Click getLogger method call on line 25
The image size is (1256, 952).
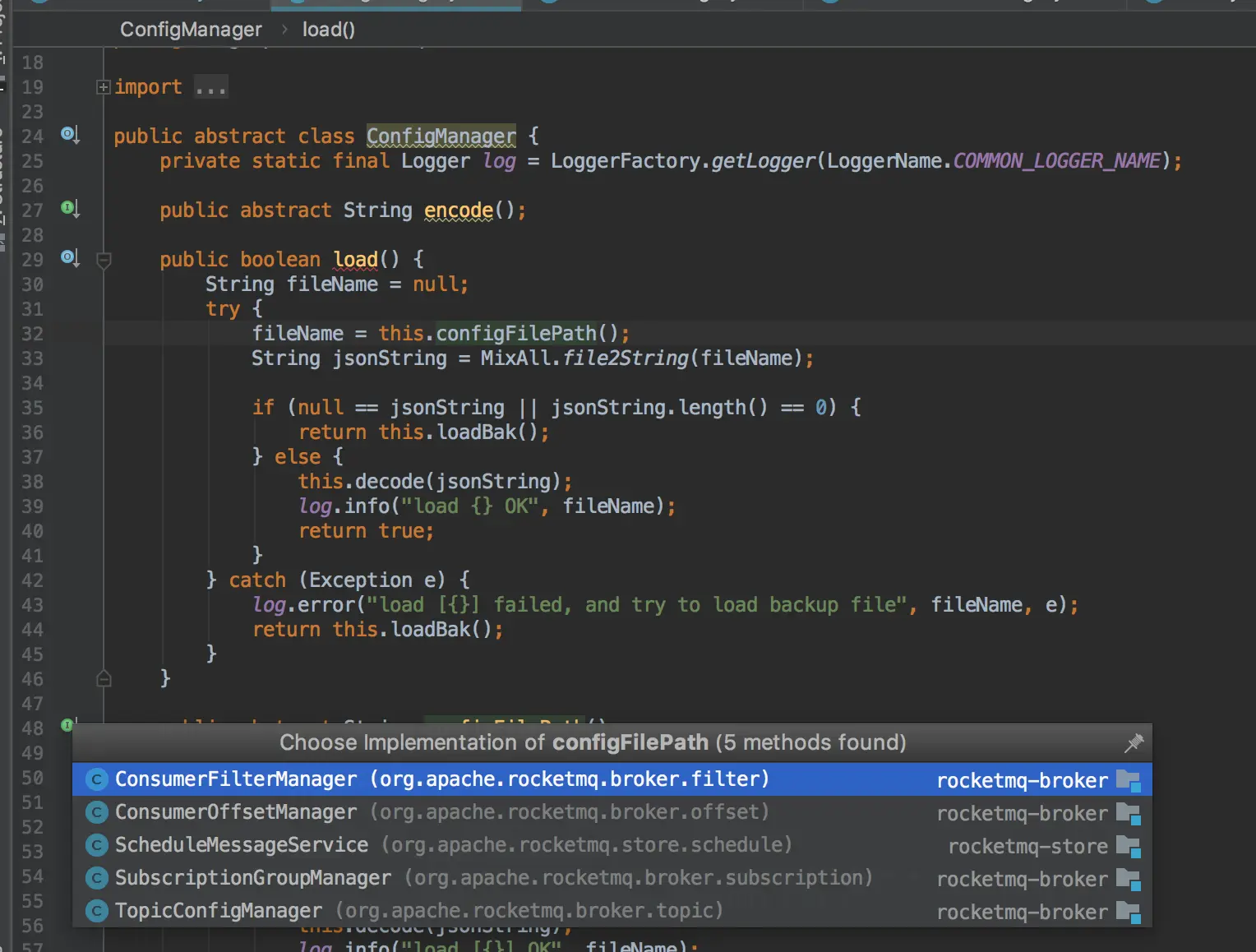tap(764, 161)
